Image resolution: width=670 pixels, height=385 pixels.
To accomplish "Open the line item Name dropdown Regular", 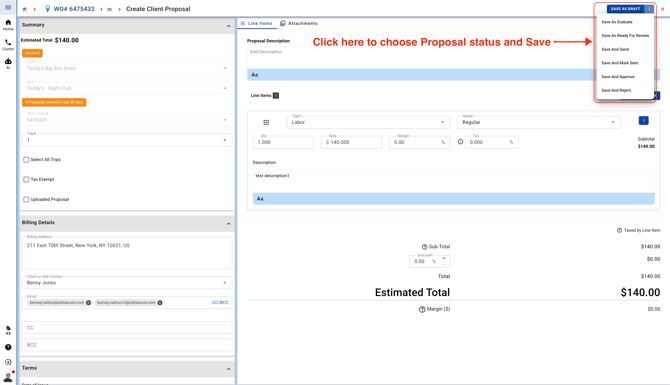I will (x=538, y=122).
